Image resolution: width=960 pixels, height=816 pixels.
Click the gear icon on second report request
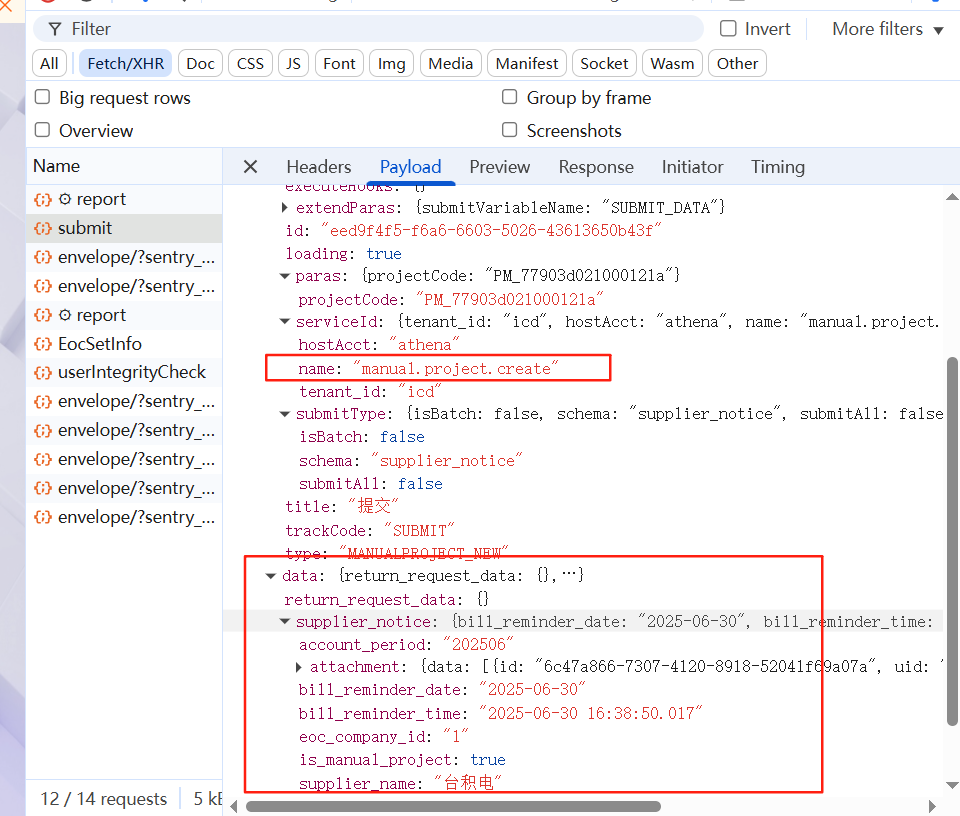65,315
